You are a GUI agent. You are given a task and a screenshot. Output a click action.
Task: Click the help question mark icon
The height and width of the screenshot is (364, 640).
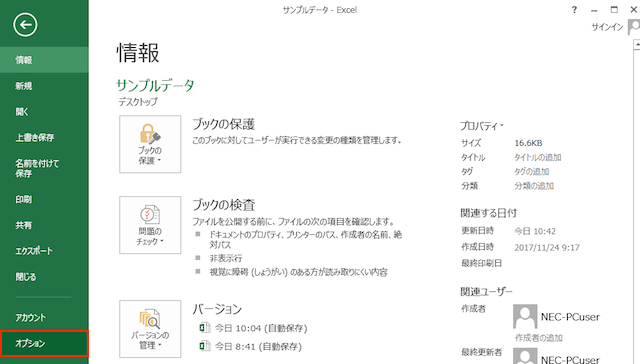pyautogui.click(x=574, y=10)
